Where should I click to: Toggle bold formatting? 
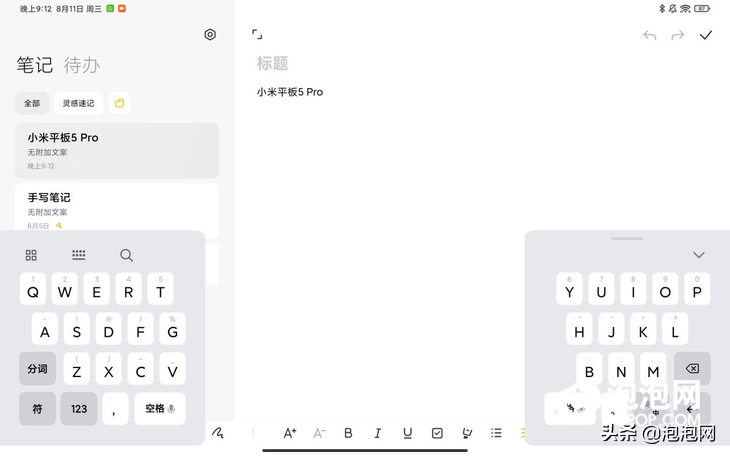tap(348, 433)
